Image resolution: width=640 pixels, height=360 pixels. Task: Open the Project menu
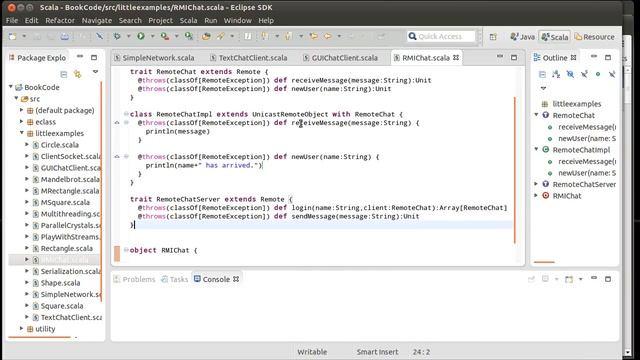click(x=160, y=20)
